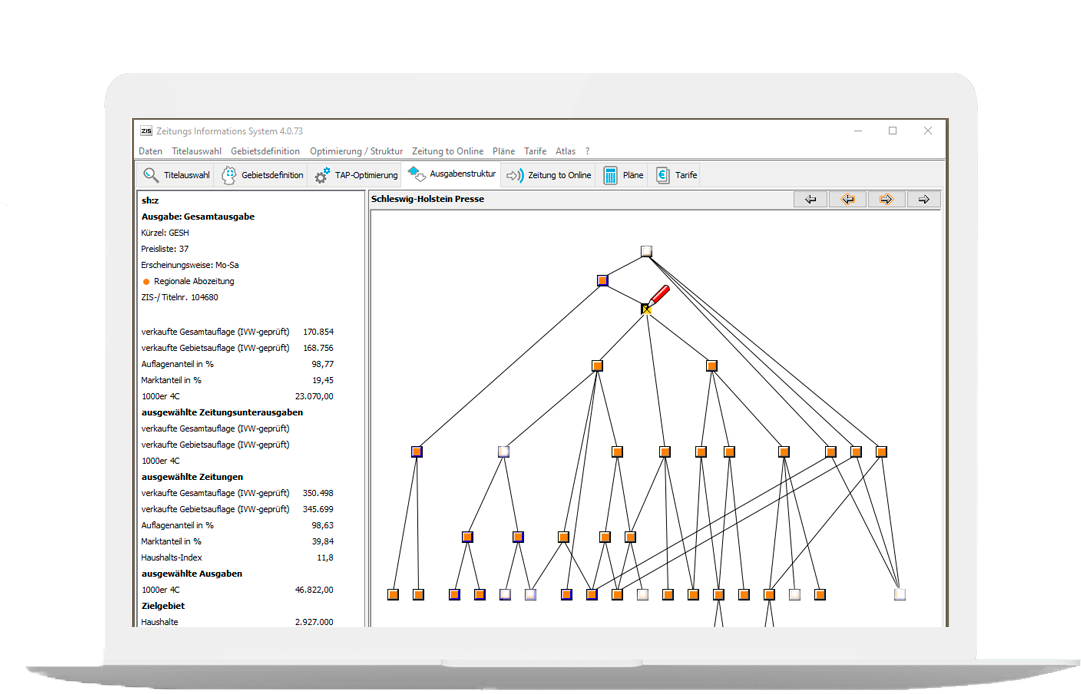Open Gebietsdefinition via its toolbar head icon
Viewport: 1081px width, 694px height.
pos(226,175)
